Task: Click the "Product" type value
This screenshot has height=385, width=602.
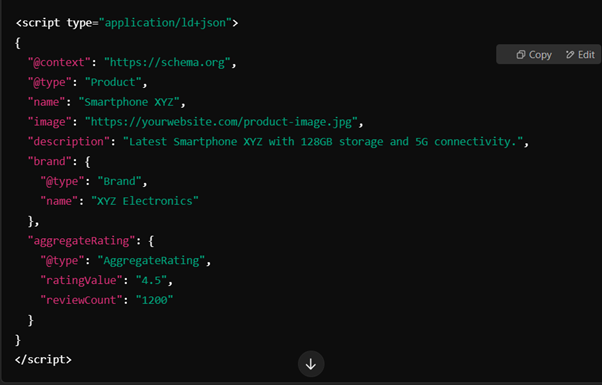Action: click(113, 82)
